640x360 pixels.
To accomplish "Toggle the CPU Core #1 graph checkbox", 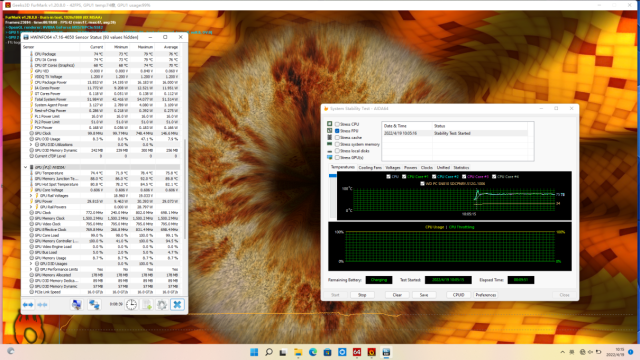I will [x=404, y=177].
